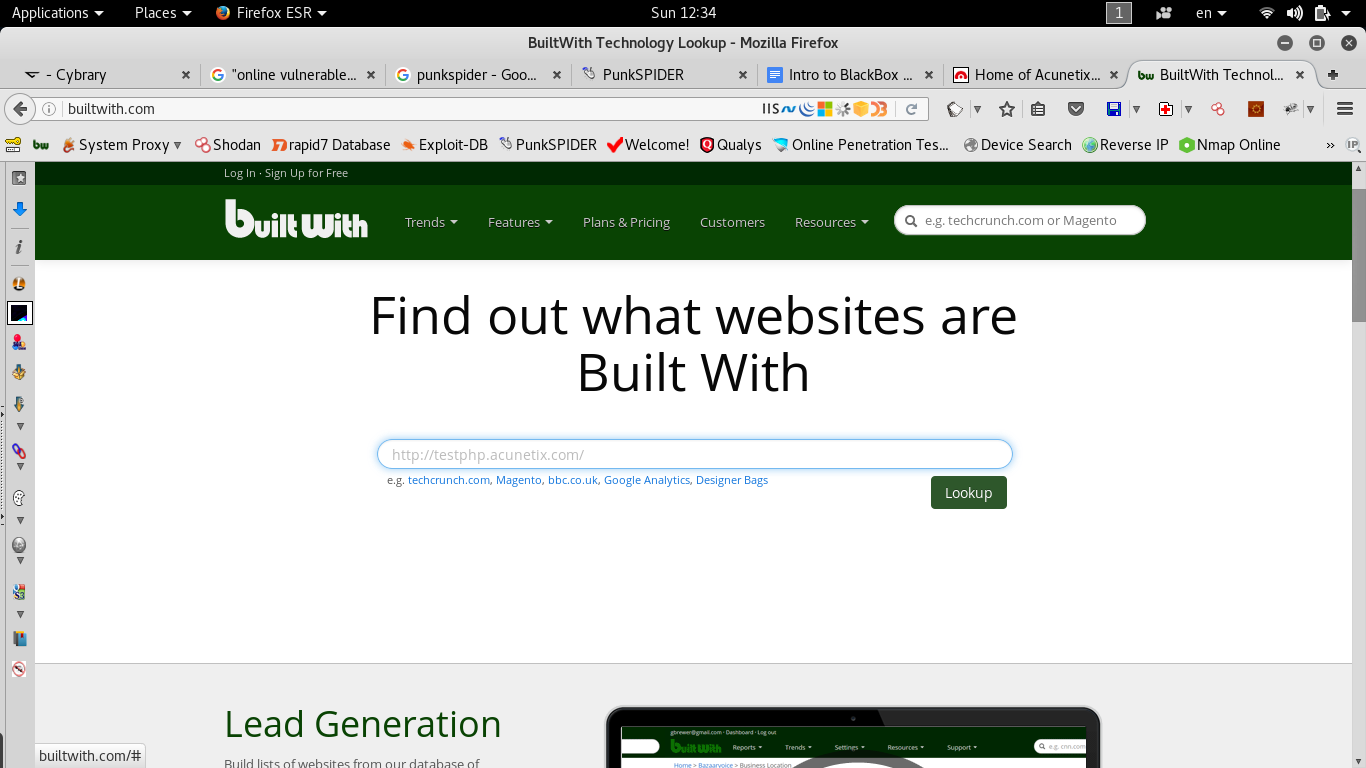
Task: Click the site information icon in the address bar
Action: pyautogui.click(x=49, y=109)
